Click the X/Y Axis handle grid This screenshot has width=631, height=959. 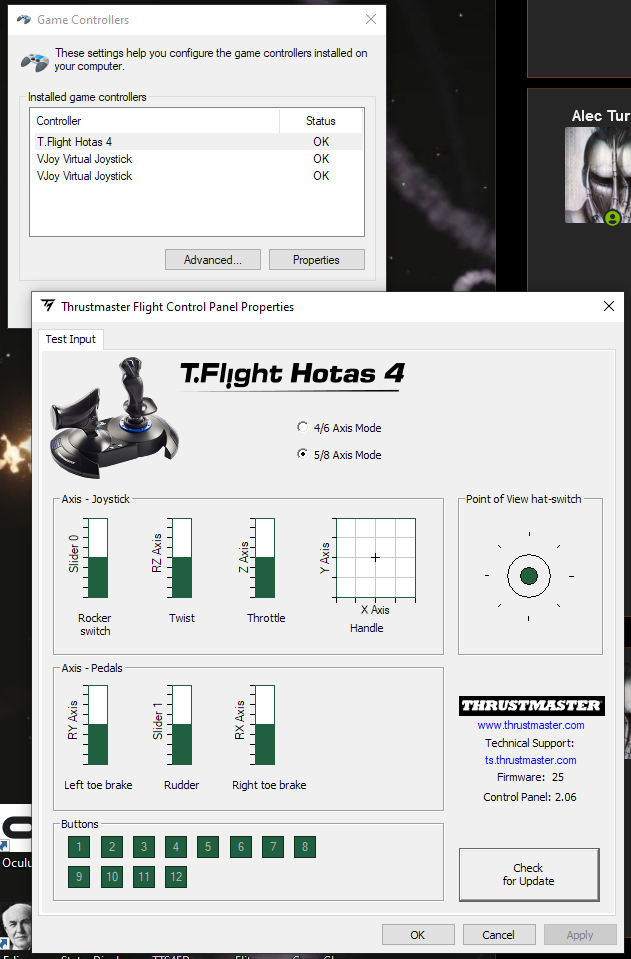pos(375,558)
